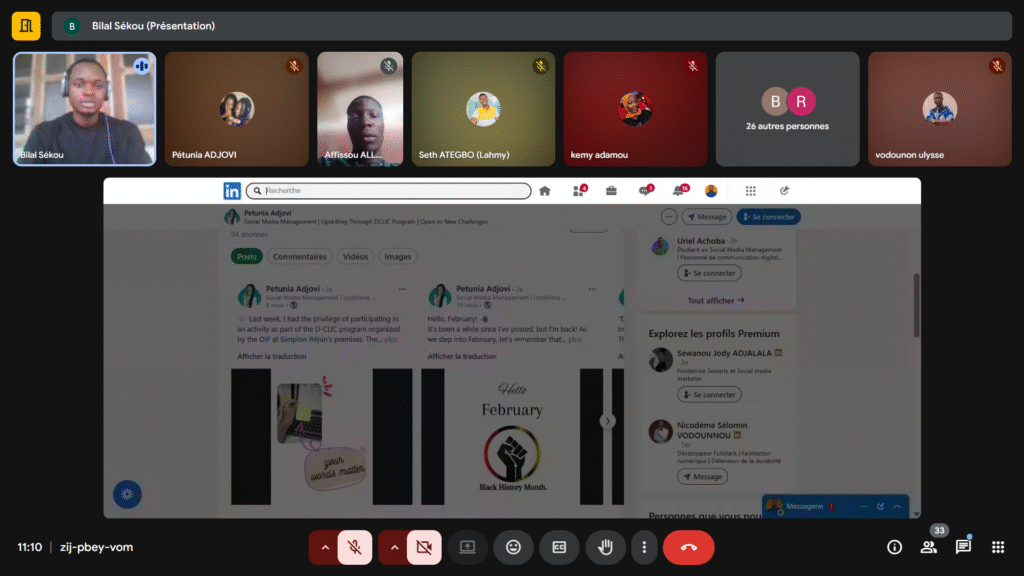Image resolution: width=1024 pixels, height=576 pixels.
Task: Open meeting details info icon
Action: (x=895, y=547)
